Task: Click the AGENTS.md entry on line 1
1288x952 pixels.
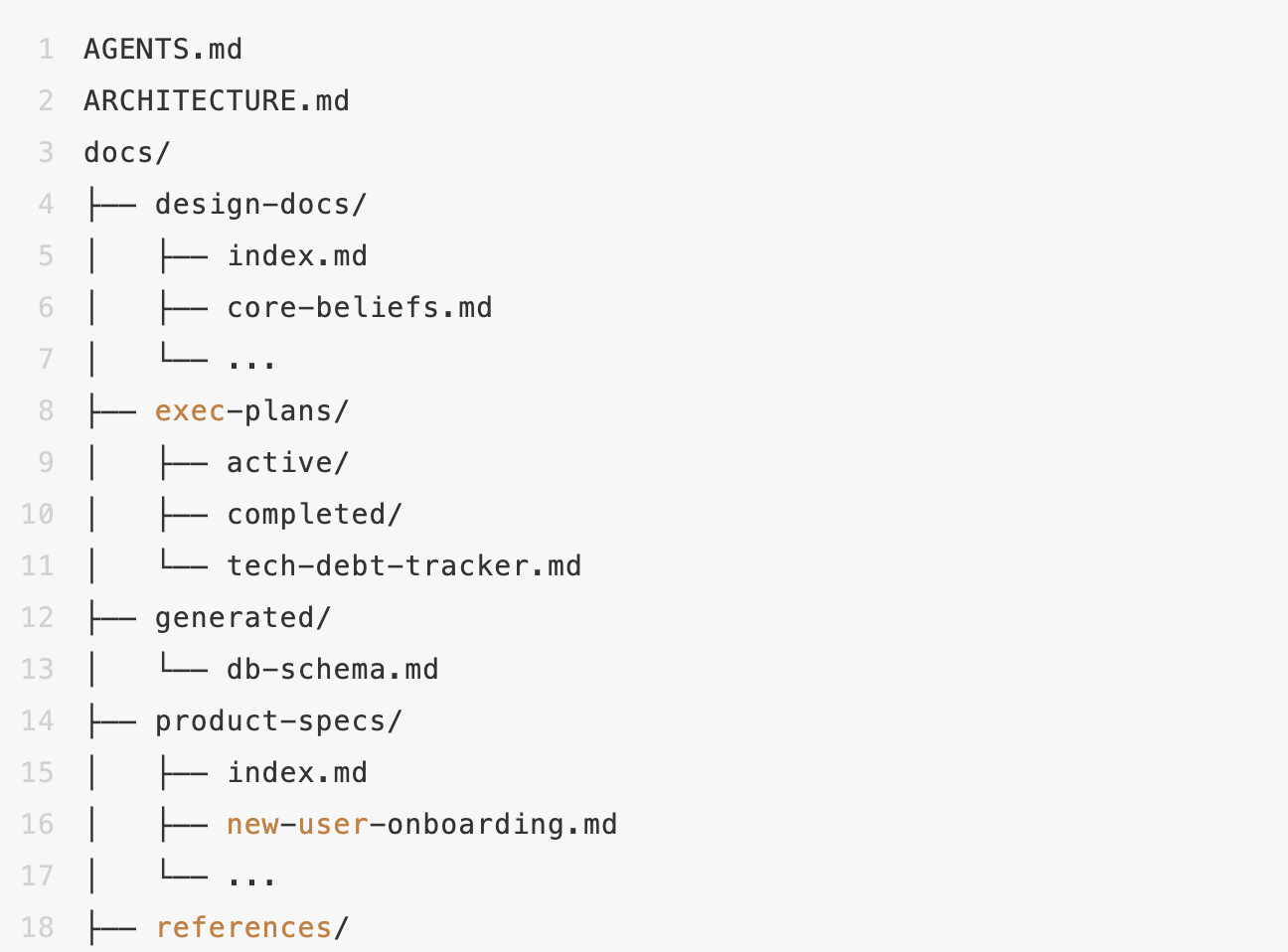Action: pyautogui.click(x=163, y=50)
